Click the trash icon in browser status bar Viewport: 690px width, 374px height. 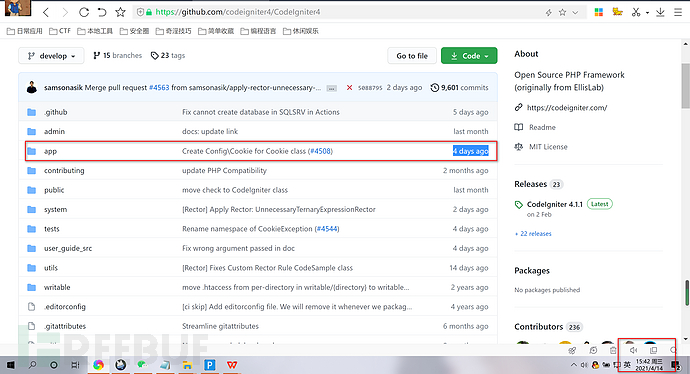[x=613, y=350]
